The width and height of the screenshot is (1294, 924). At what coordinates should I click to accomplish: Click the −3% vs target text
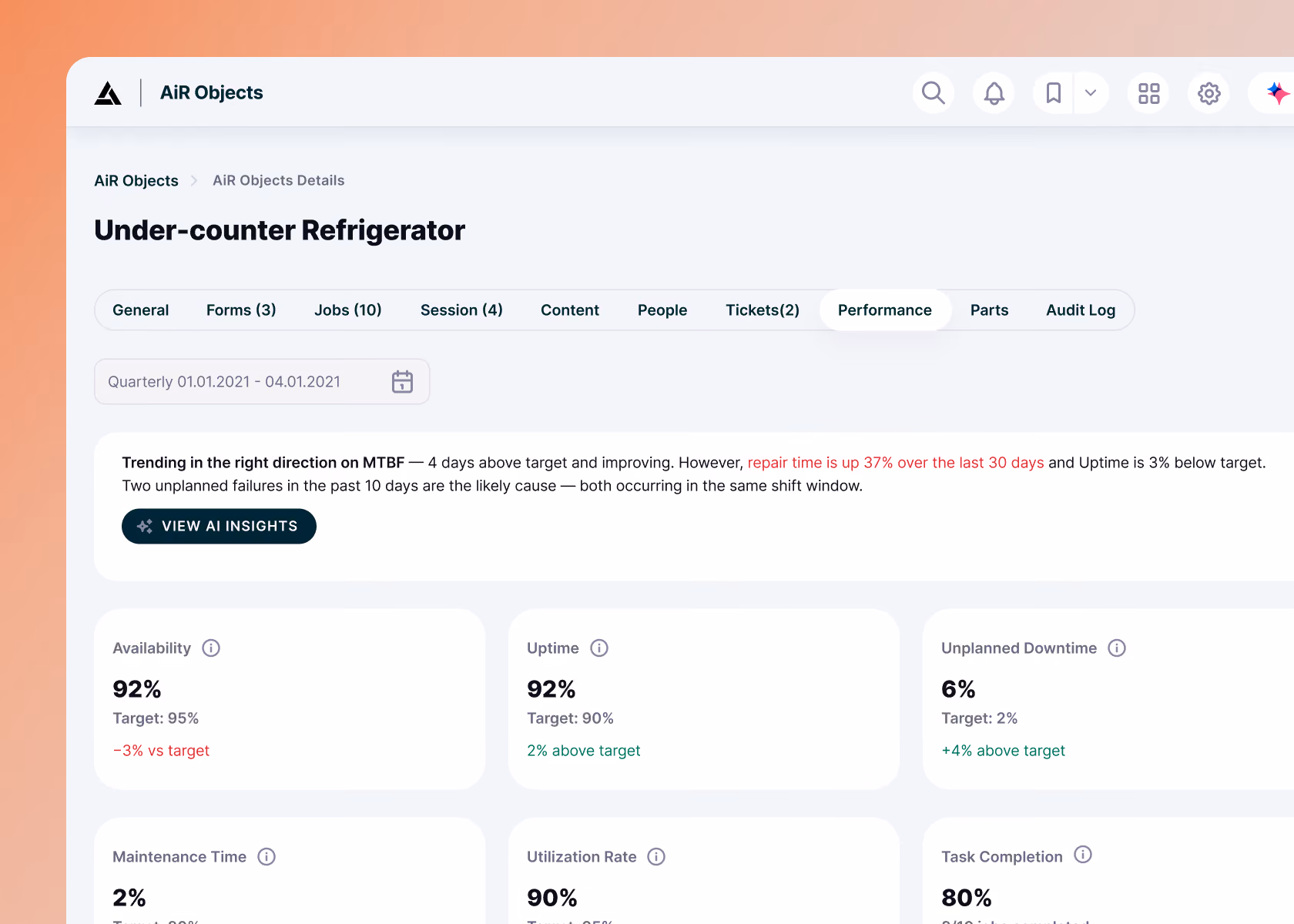coord(161,750)
